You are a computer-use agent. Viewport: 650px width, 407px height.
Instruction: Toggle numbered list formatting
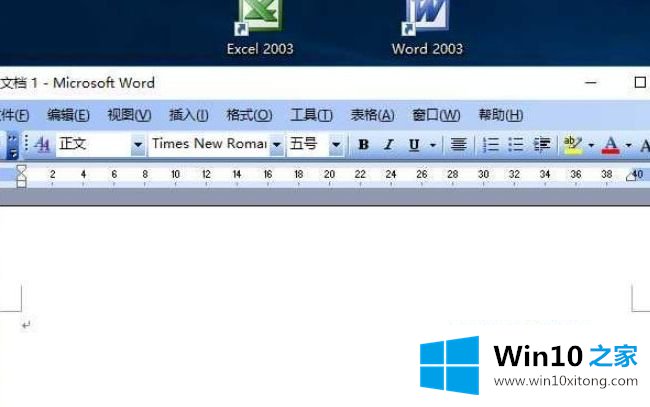pyautogui.click(x=490, y=145)
